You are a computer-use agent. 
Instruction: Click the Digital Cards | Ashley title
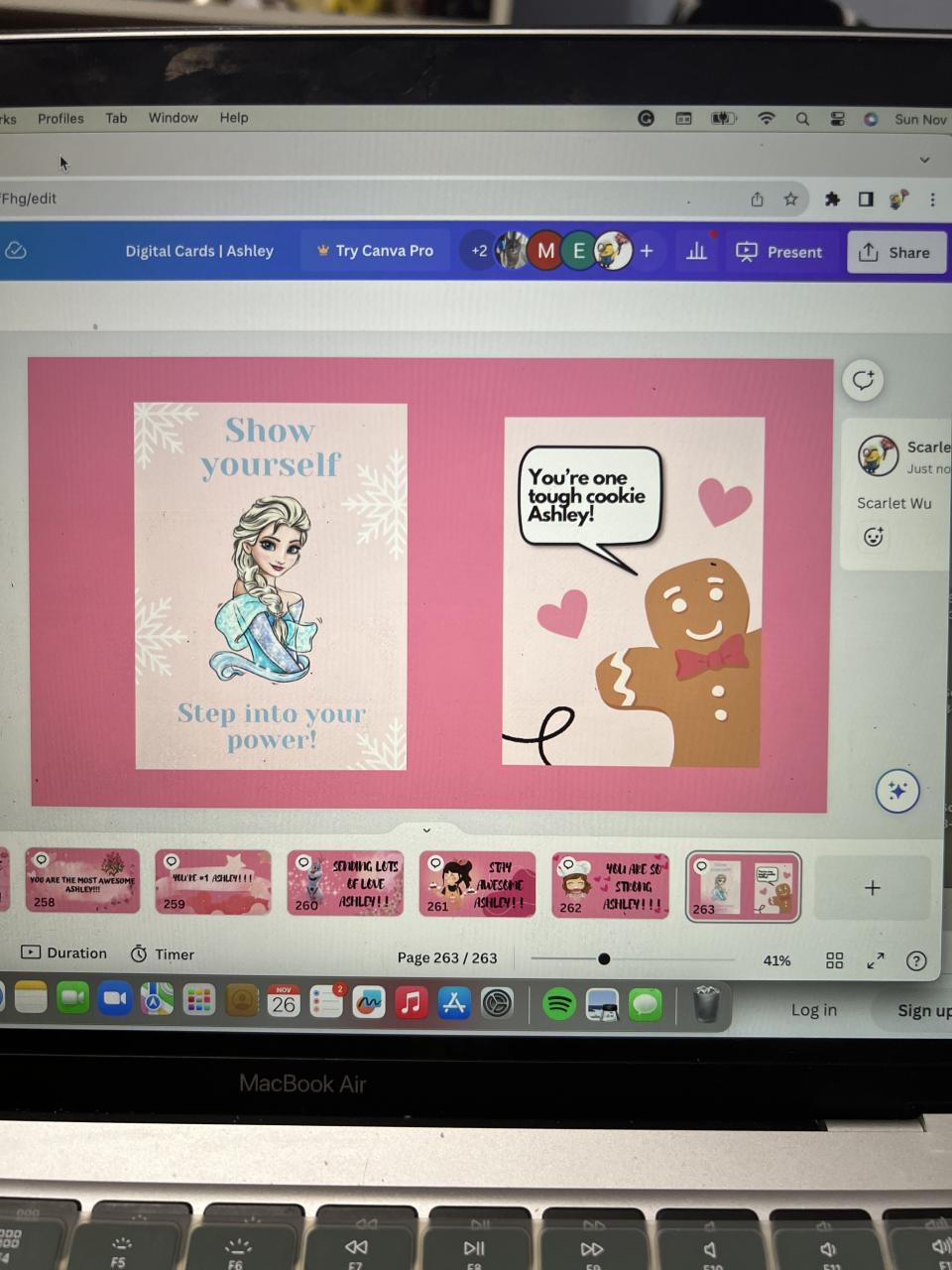click(199, 251)
